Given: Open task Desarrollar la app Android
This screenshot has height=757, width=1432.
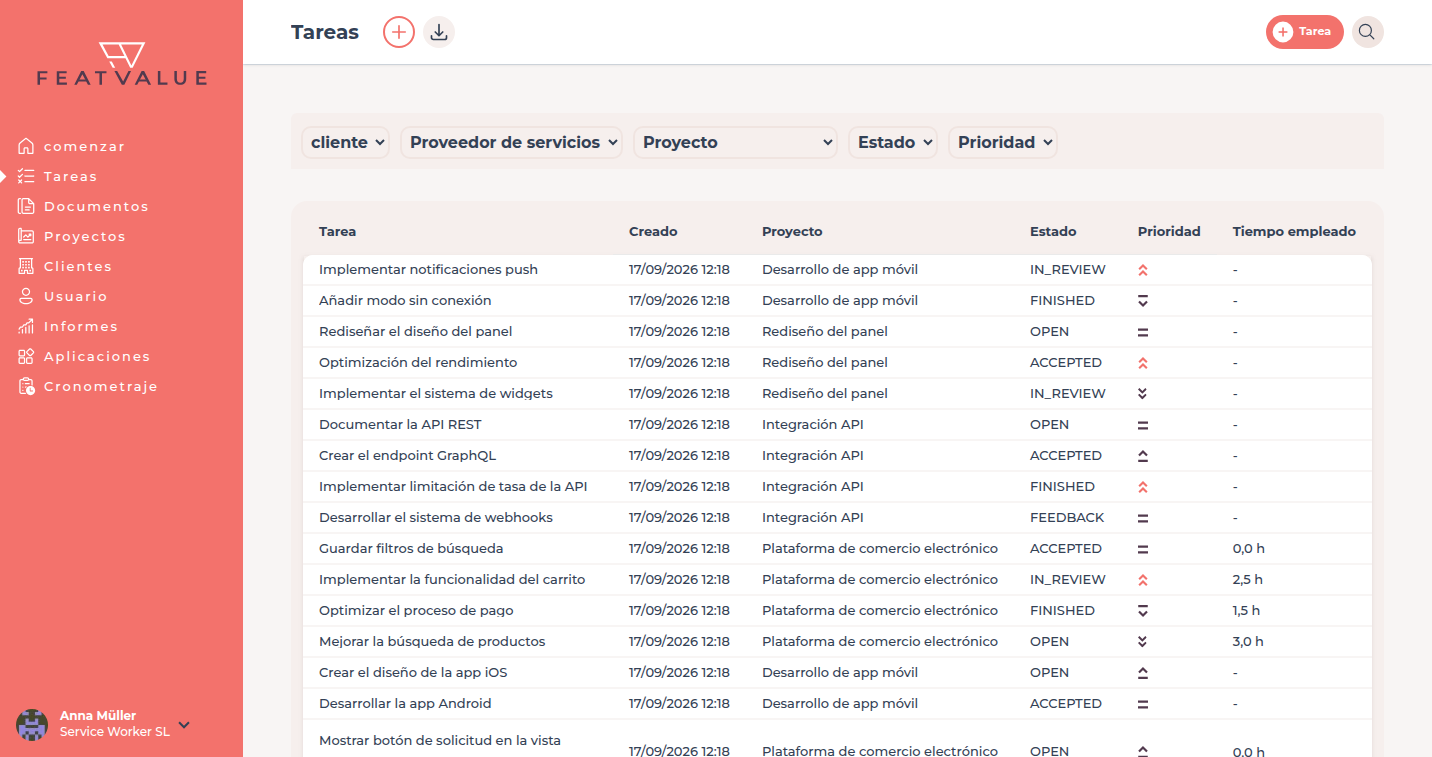Looking at the screenshot, I should [405, 703].
